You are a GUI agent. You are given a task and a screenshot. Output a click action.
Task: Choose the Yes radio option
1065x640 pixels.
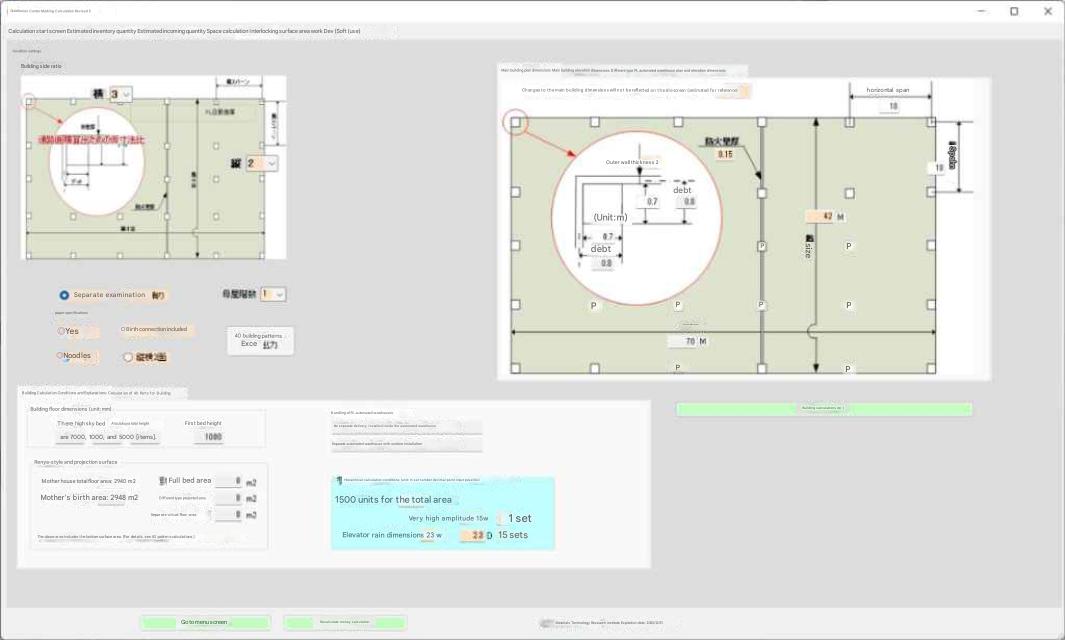coord(62,331)
